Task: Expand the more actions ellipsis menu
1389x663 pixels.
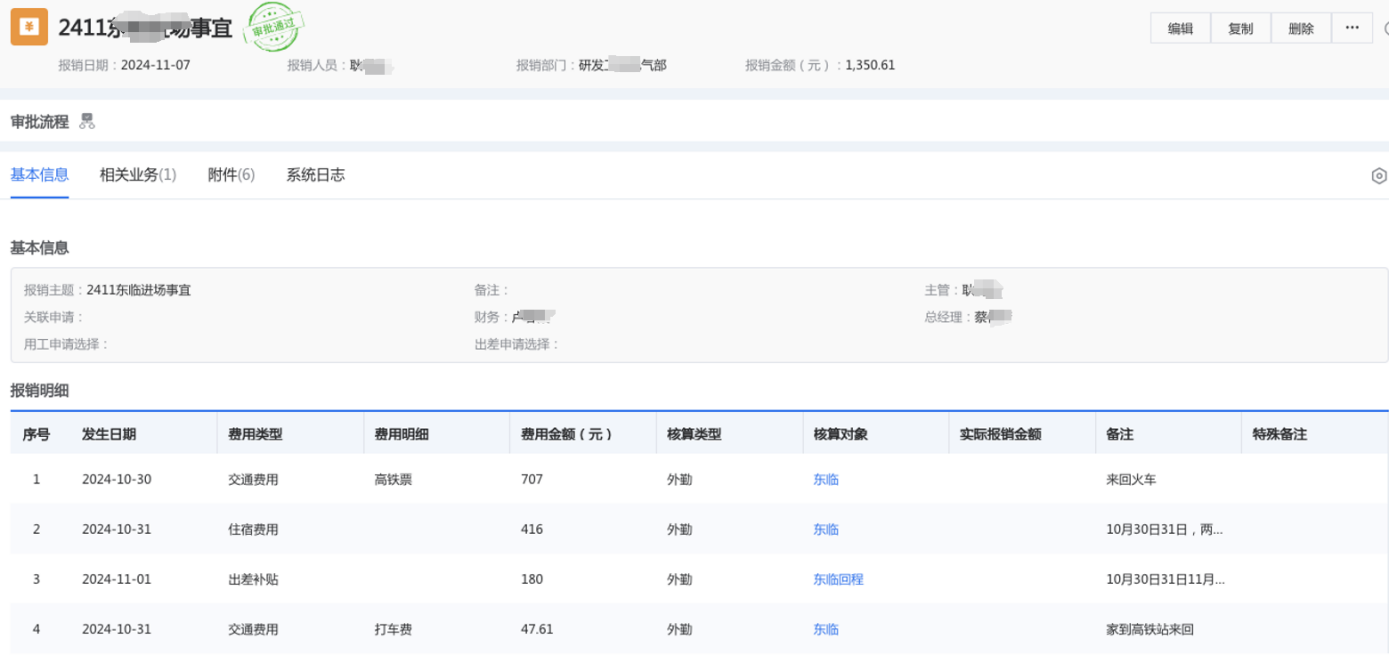Action: (x=1352, y=28)
